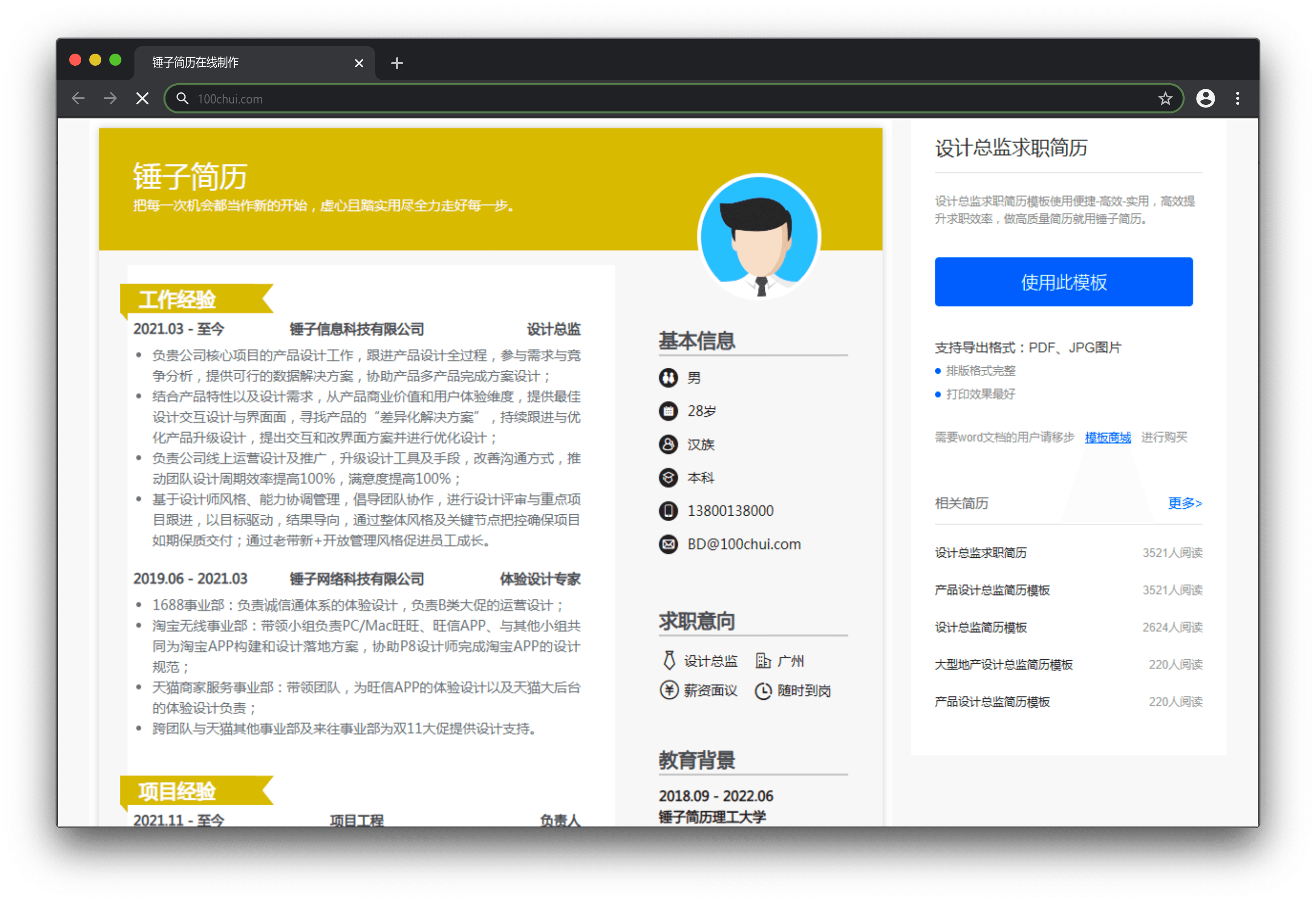Viewport: 1316px width, 902px height.
Task: Click the 项目经验 section banner
Action: pyautogui.click(x=197, y=791)
